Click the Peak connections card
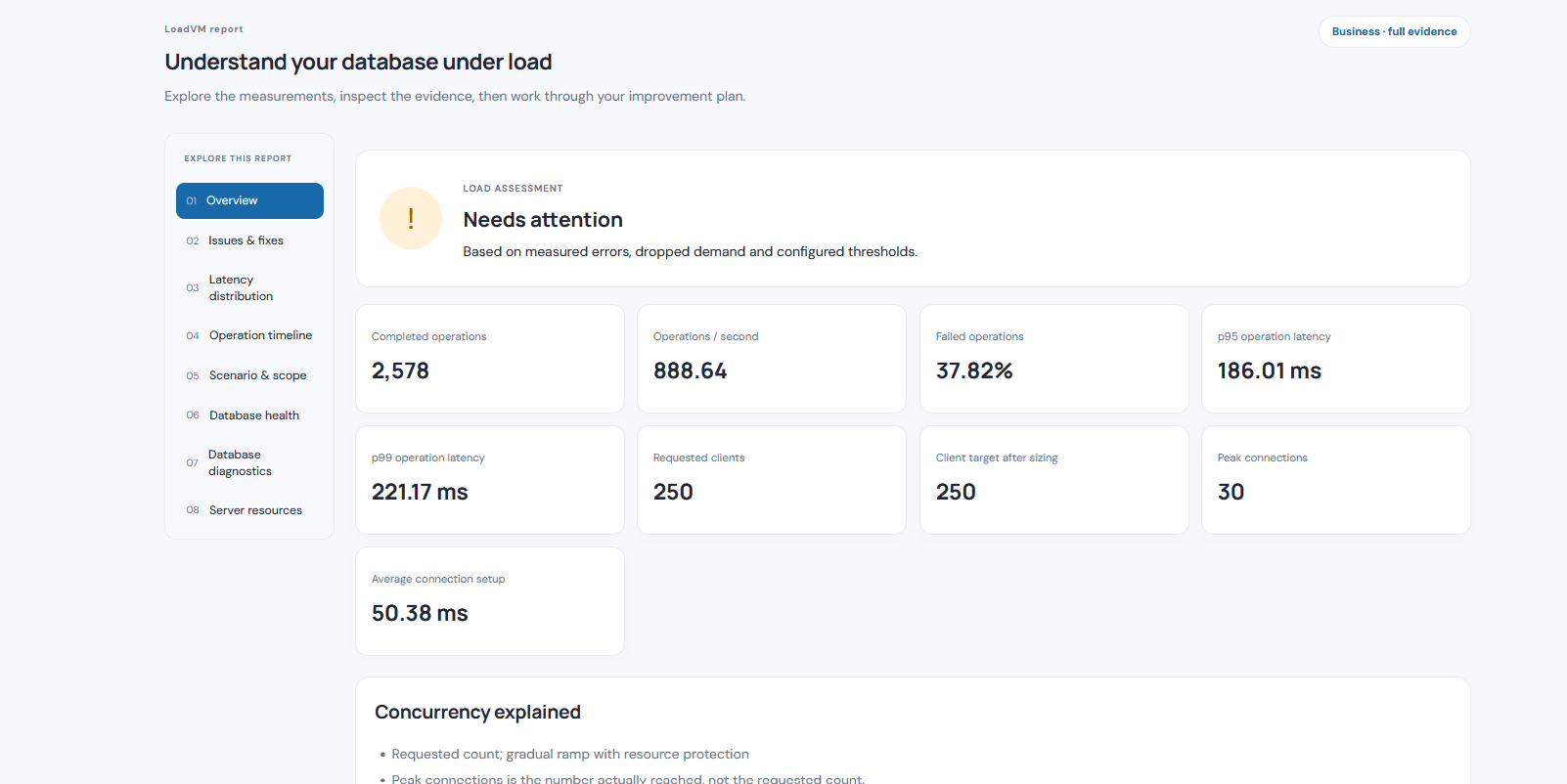This screenshot has height=784, width=1567. (1336, 480)
